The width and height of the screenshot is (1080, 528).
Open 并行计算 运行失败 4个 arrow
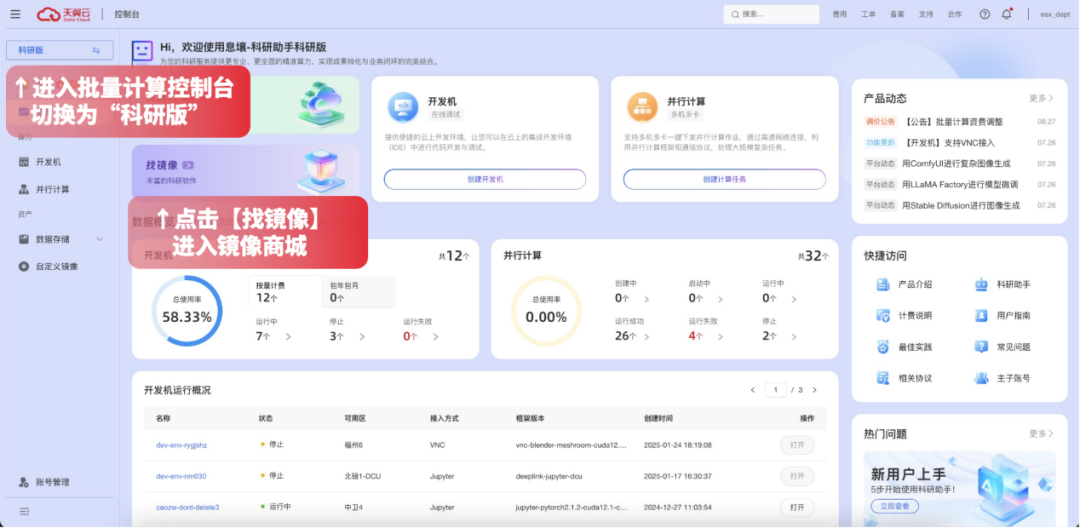click(720, 337)
